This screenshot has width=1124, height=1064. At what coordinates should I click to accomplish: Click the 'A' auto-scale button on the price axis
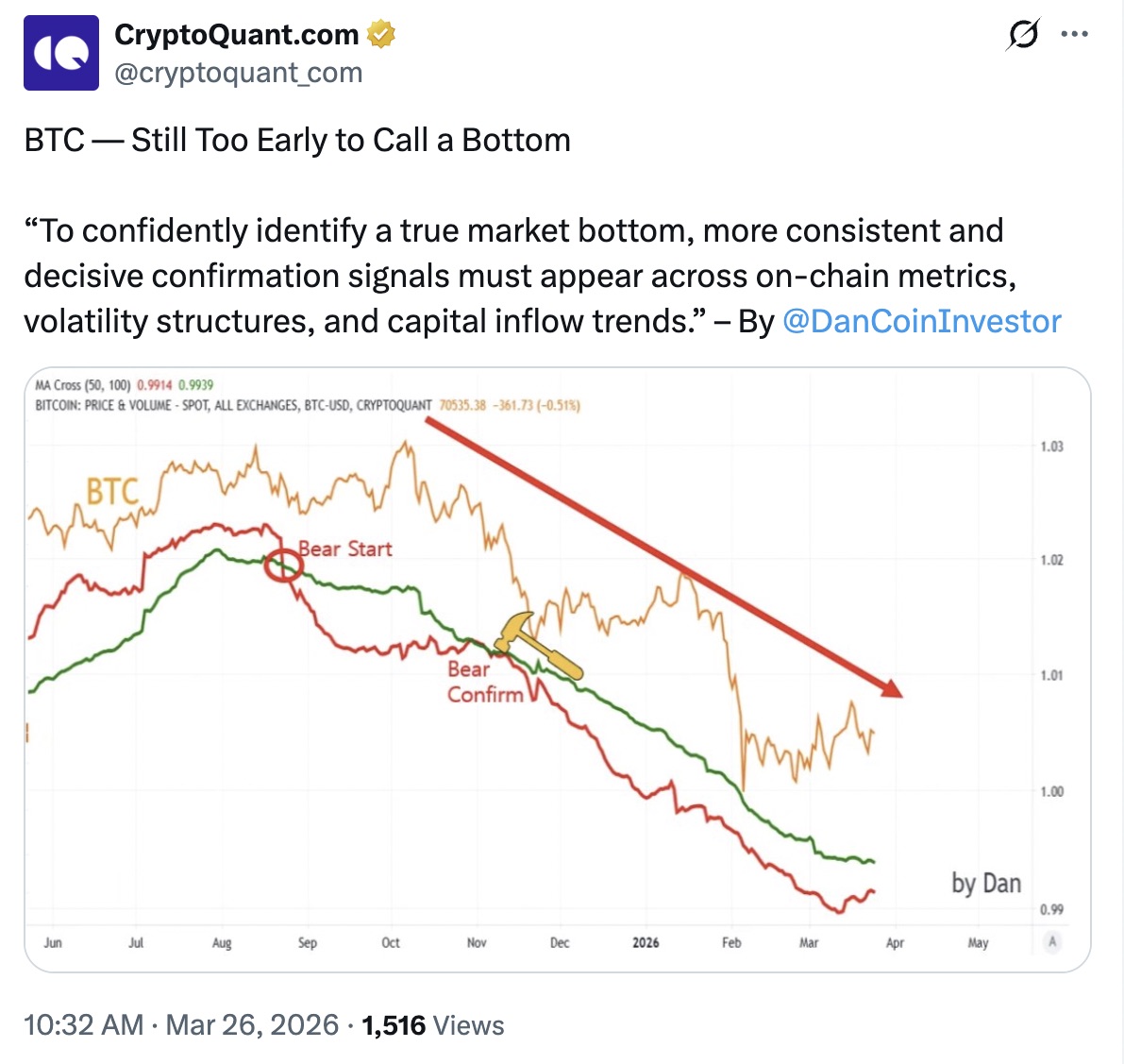(x=1051, y=941)
